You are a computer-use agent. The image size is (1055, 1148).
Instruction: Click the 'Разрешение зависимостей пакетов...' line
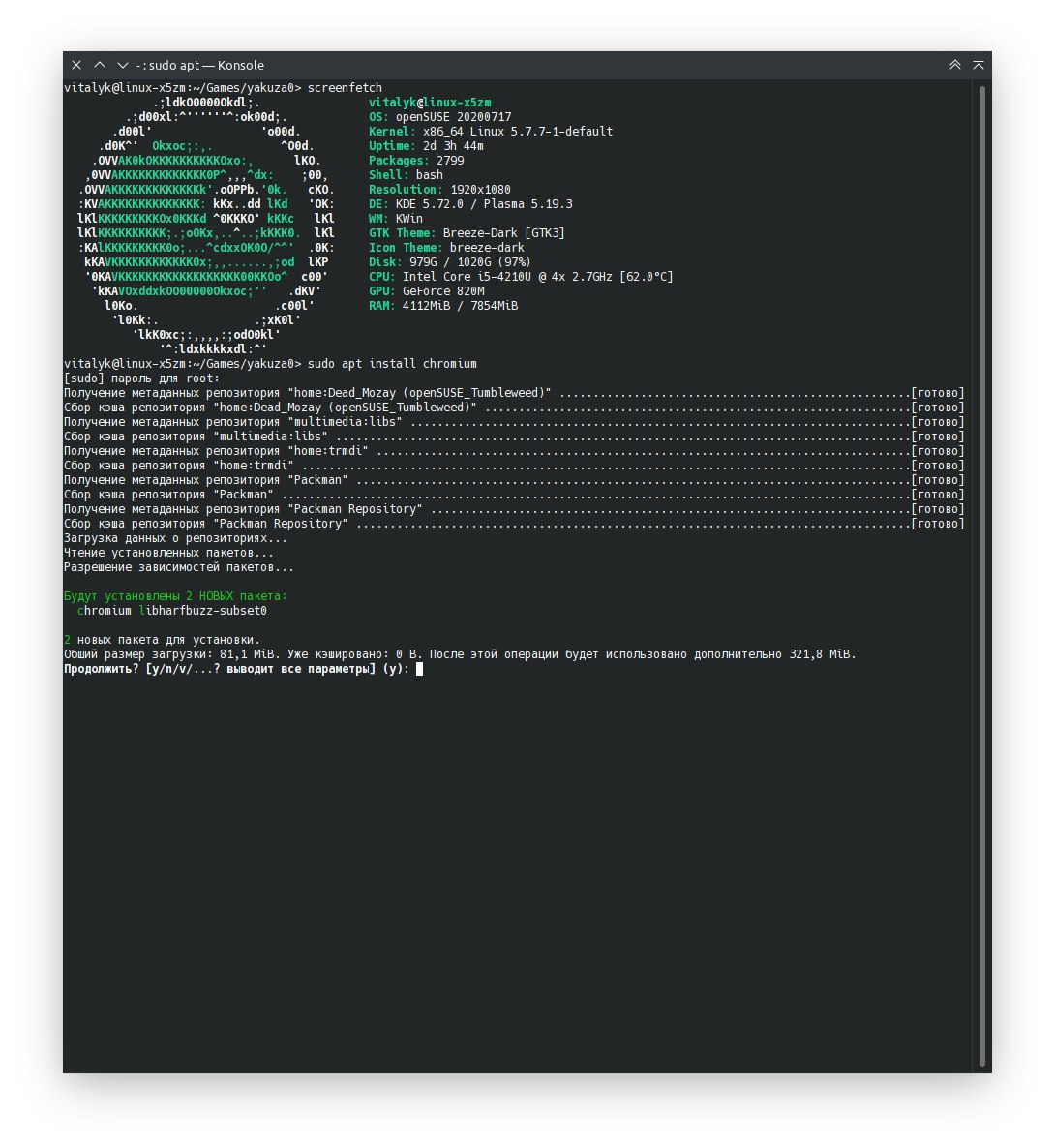179,567
